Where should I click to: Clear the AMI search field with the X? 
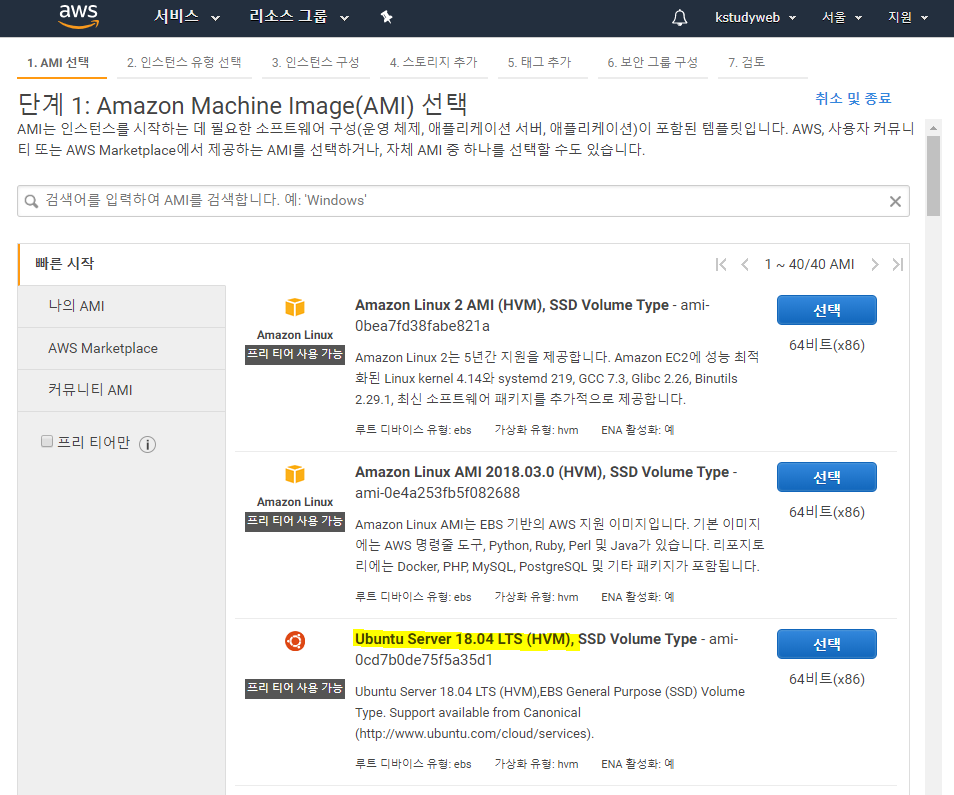coord(895,201)
